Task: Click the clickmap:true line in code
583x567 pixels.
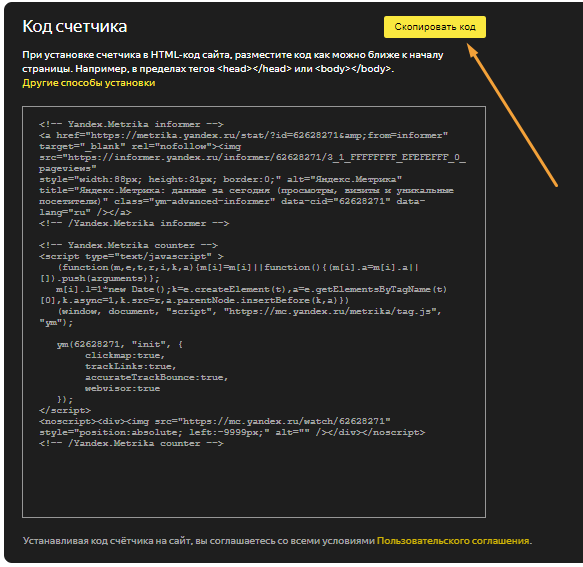Action: 125,355
